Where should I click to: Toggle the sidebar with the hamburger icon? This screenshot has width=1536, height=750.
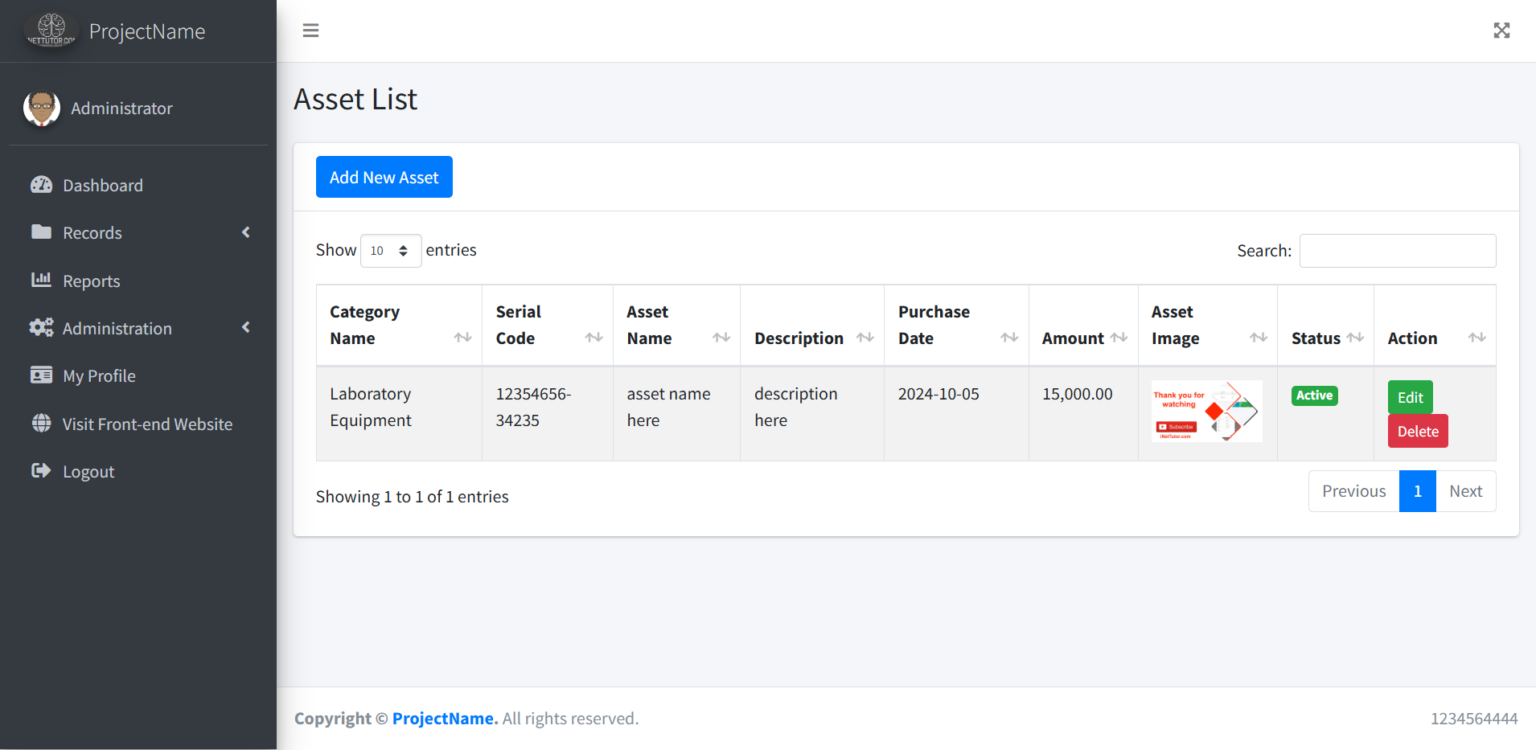coord(310,30)
